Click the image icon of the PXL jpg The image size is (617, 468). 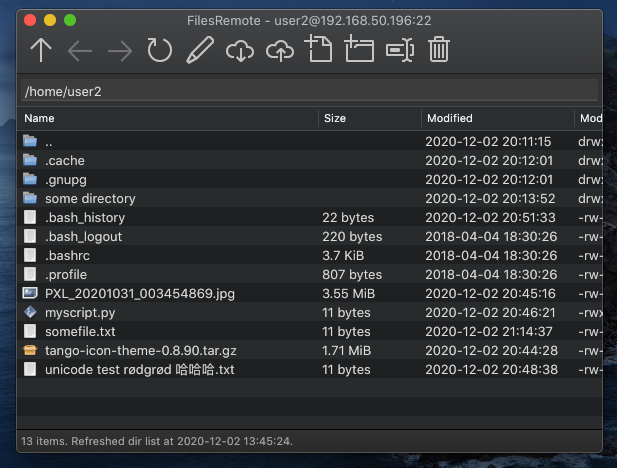click(30, 293)
